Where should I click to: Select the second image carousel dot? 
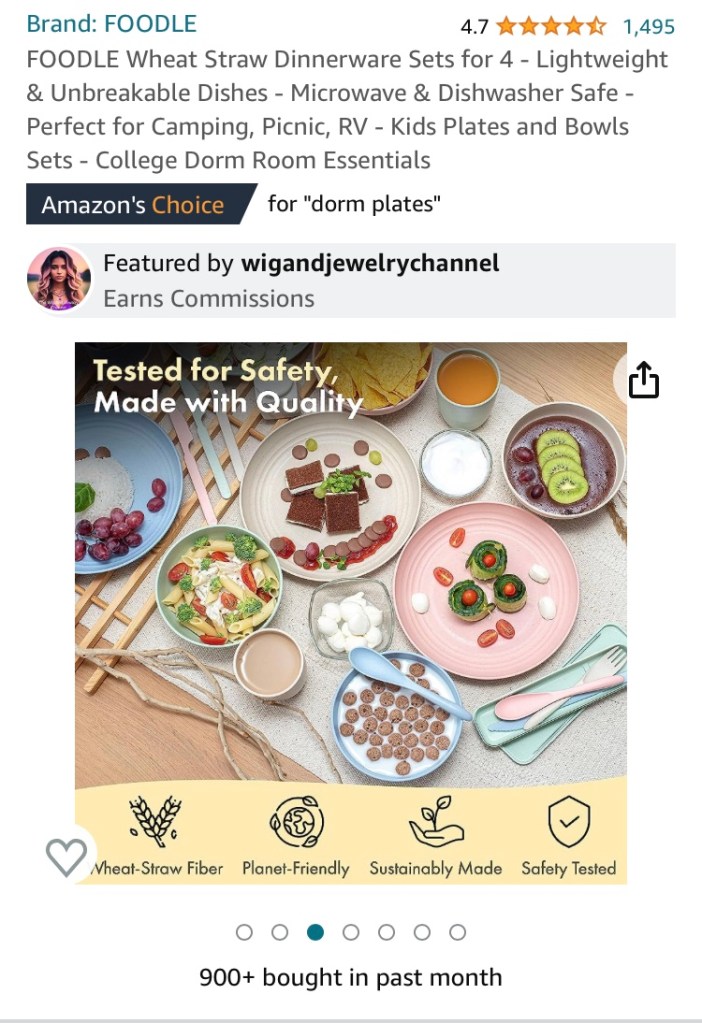tap(280, 932)
